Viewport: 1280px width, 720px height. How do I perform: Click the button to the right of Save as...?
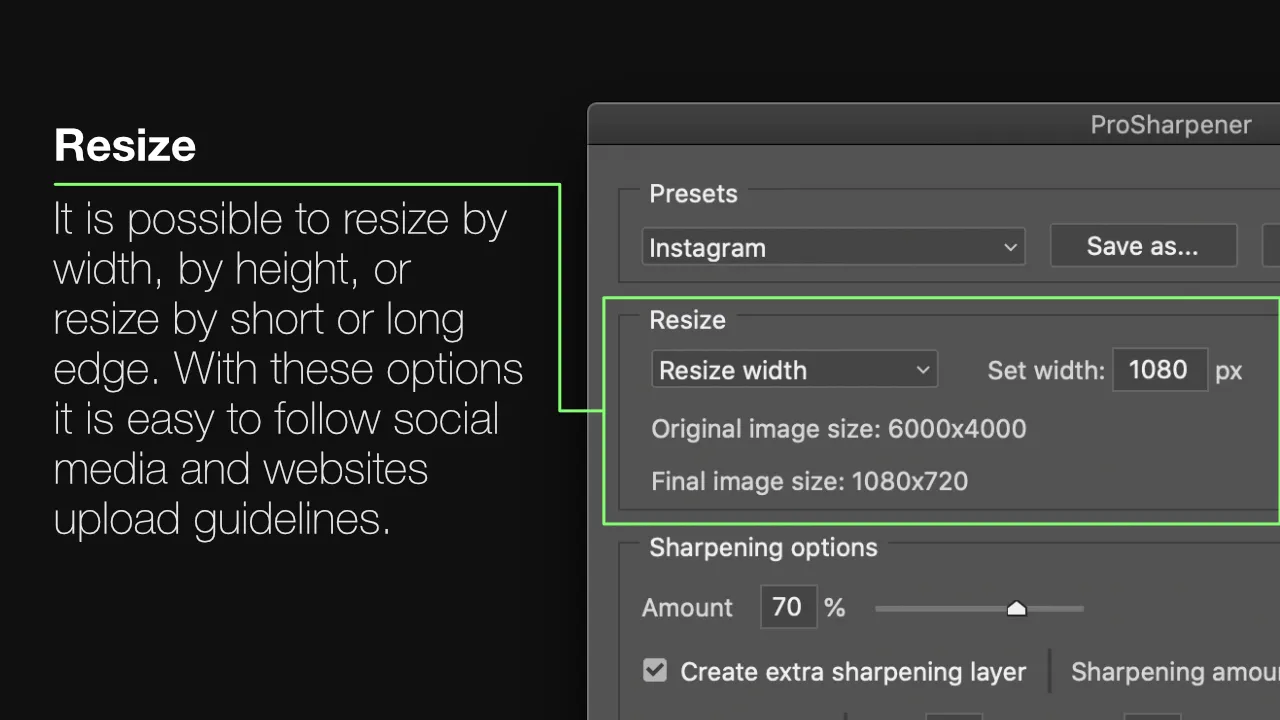click(x=1273, y=246)
